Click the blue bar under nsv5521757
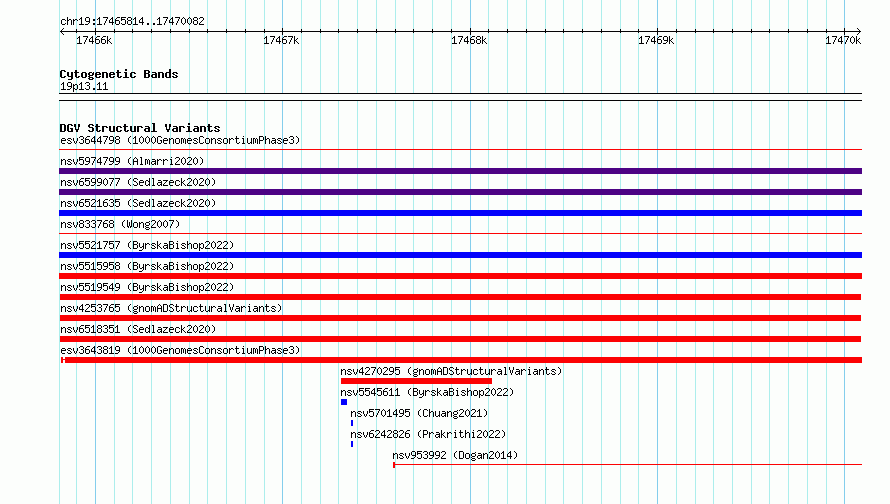Image resolution: width=890 pixels, height=504 pixels. (460, 255)
